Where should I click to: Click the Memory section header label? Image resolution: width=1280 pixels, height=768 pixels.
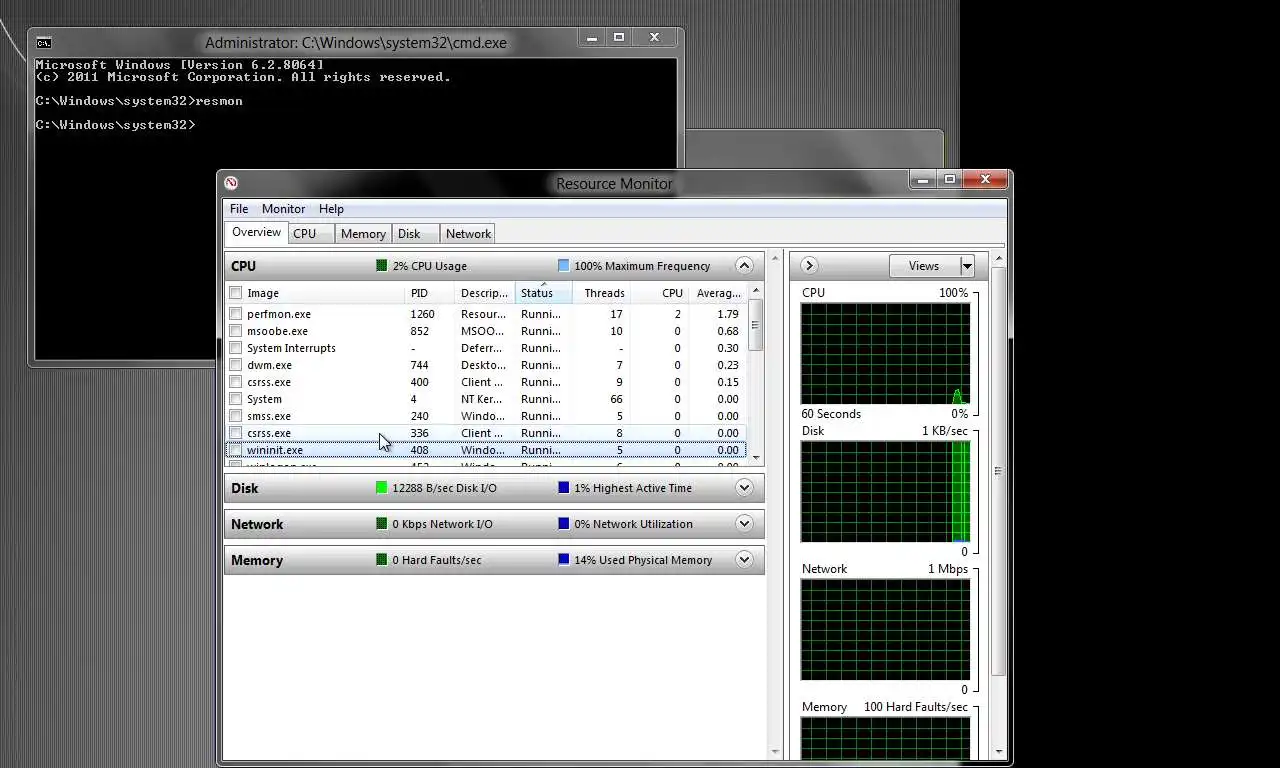257,560
